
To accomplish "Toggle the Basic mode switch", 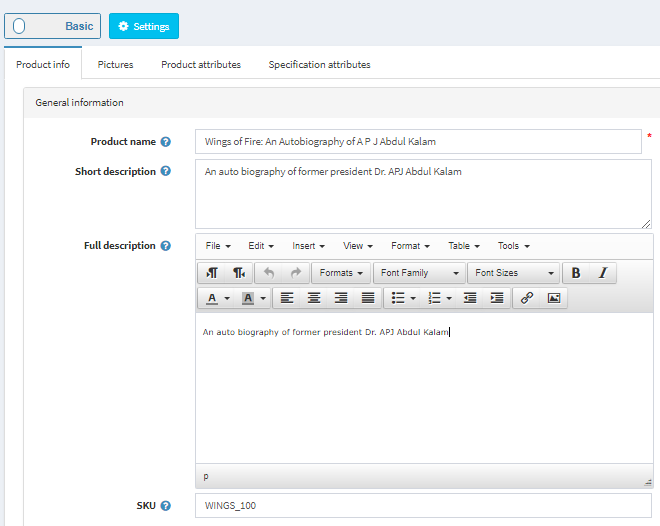I will 53,26.
